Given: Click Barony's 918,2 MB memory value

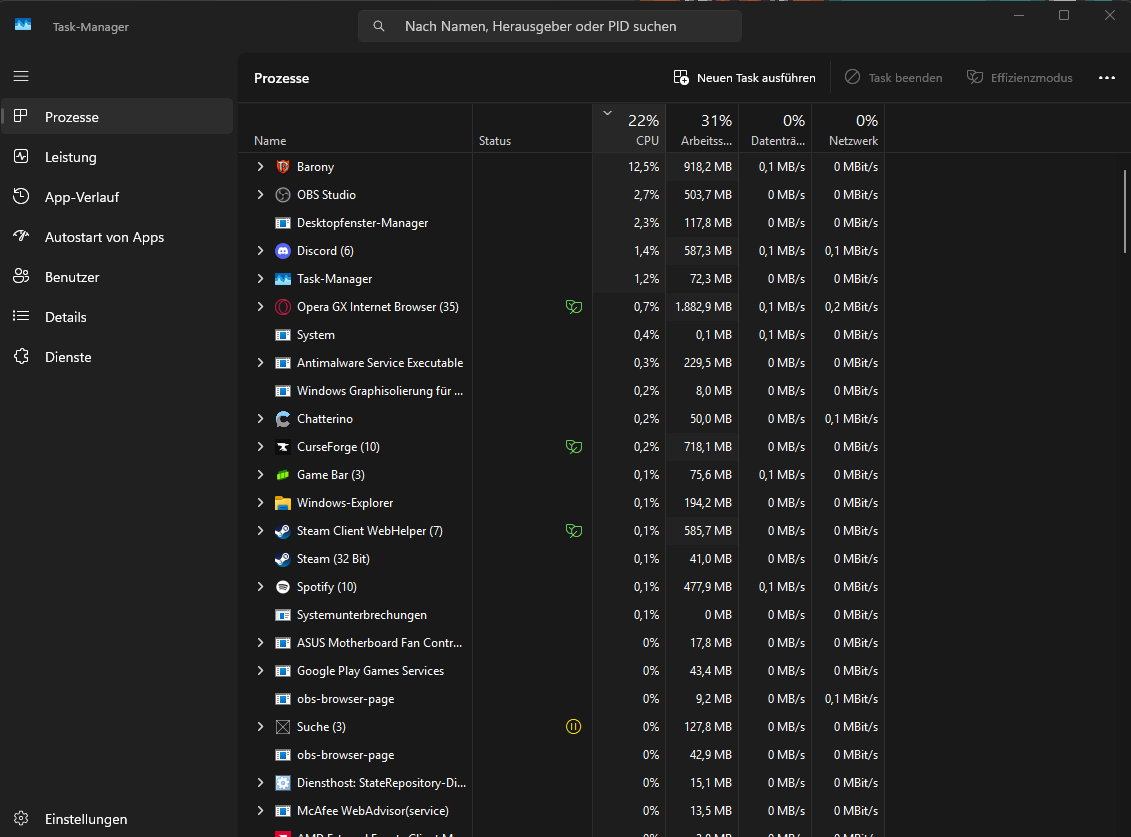Looking at the screenshot, I should pos(708,167).
